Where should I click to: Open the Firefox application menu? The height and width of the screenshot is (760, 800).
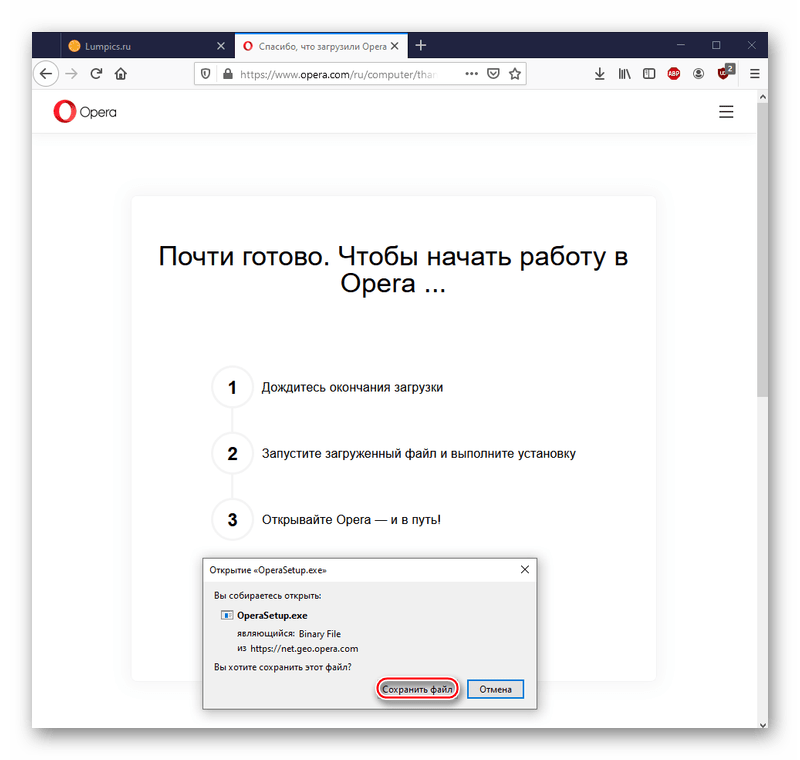pos(755,74)
